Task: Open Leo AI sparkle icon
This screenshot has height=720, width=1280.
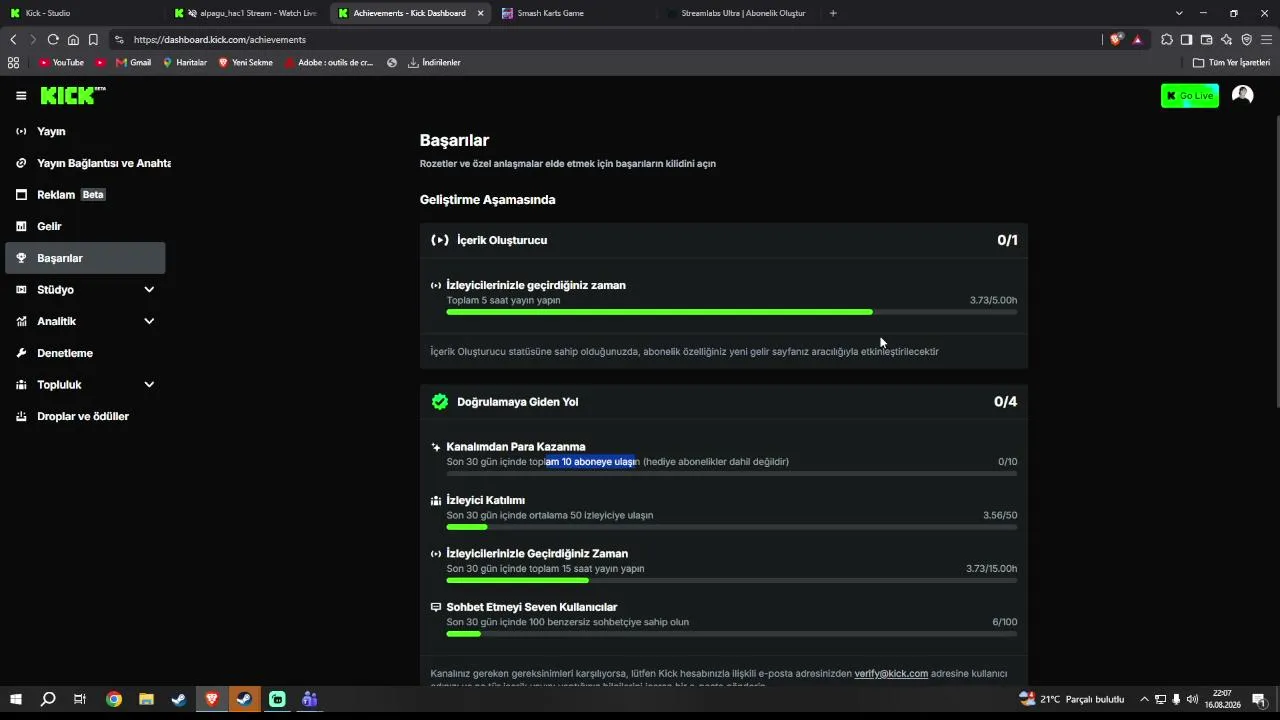Action: click(x=1226, y=39)
